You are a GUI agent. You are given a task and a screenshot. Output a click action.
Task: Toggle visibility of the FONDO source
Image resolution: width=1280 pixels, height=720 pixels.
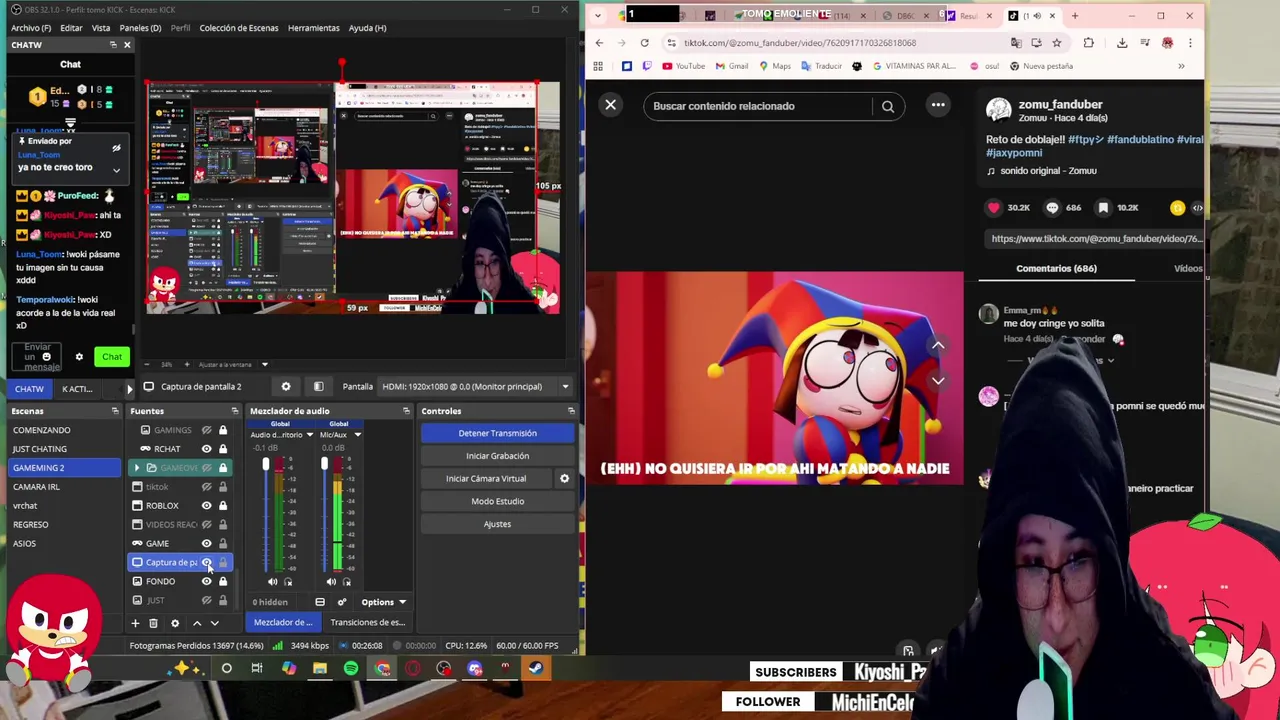[x=207, y=582]
